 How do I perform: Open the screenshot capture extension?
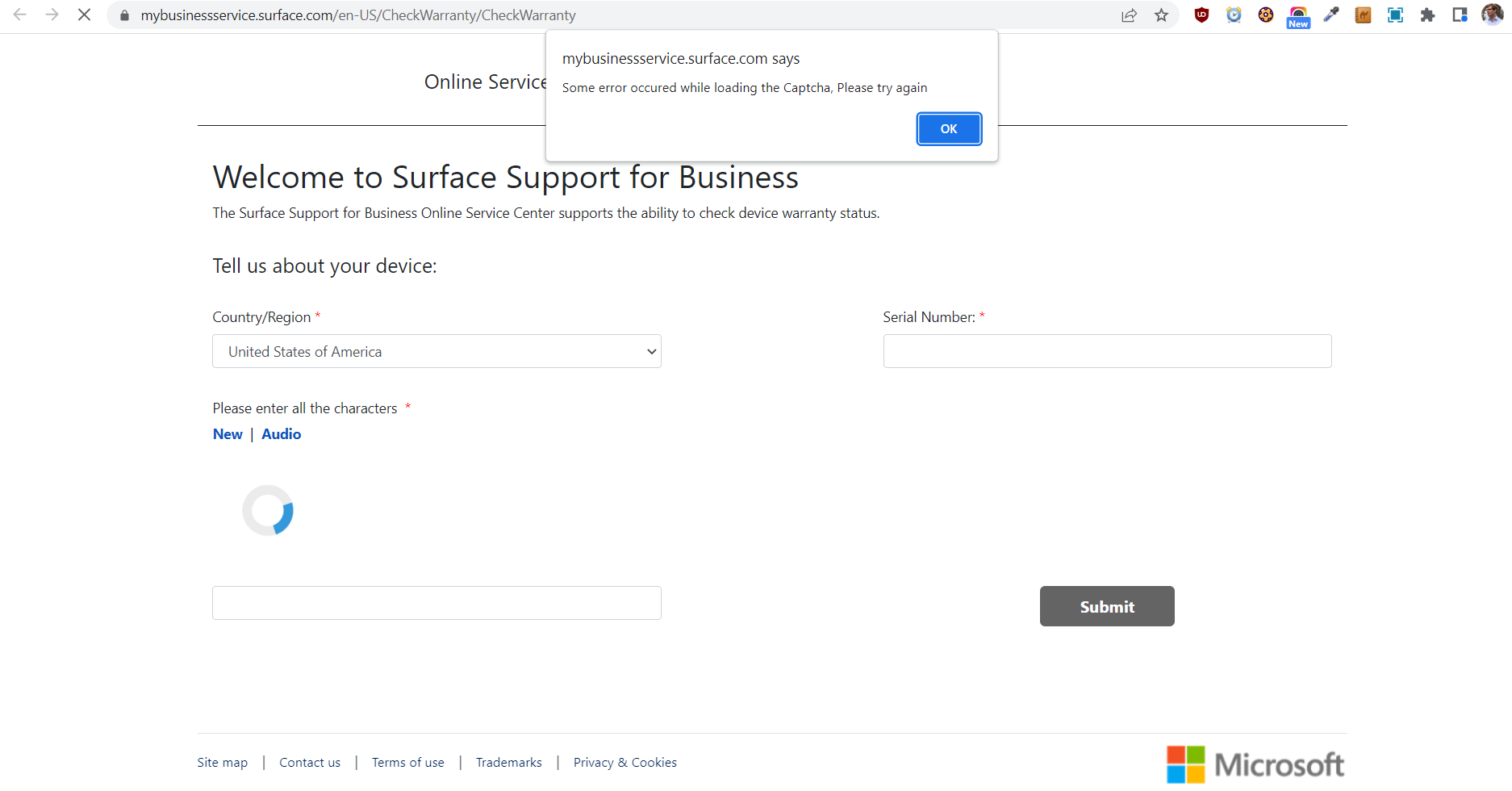pyautogui.click(x=1395, y=15)
